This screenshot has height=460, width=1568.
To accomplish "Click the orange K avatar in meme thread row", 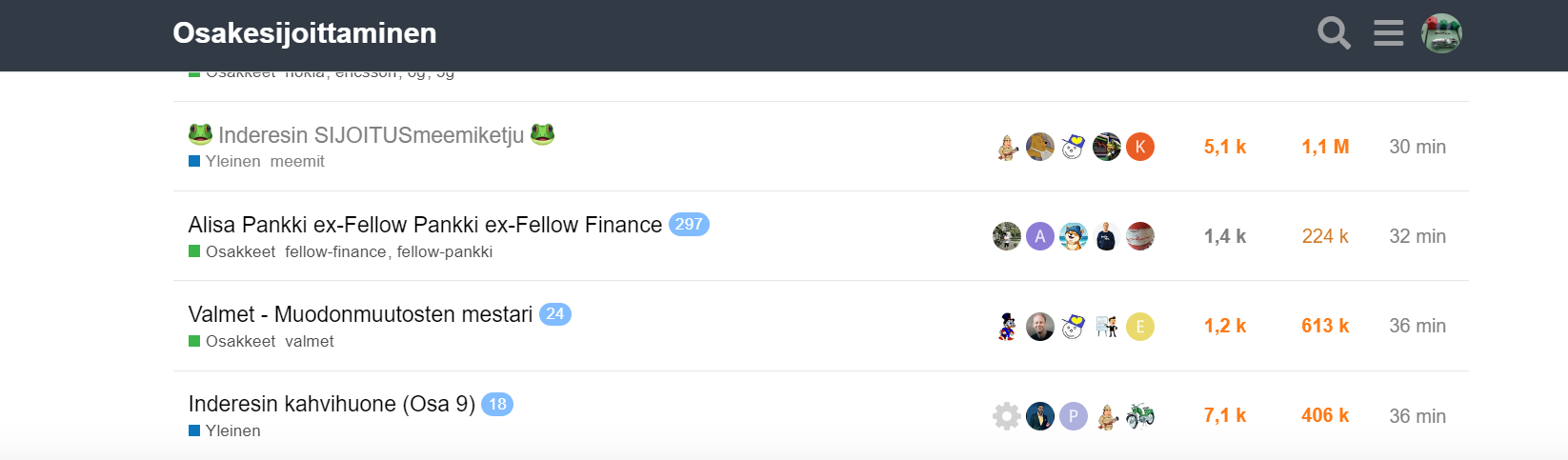I will [x=1140, y=147].
